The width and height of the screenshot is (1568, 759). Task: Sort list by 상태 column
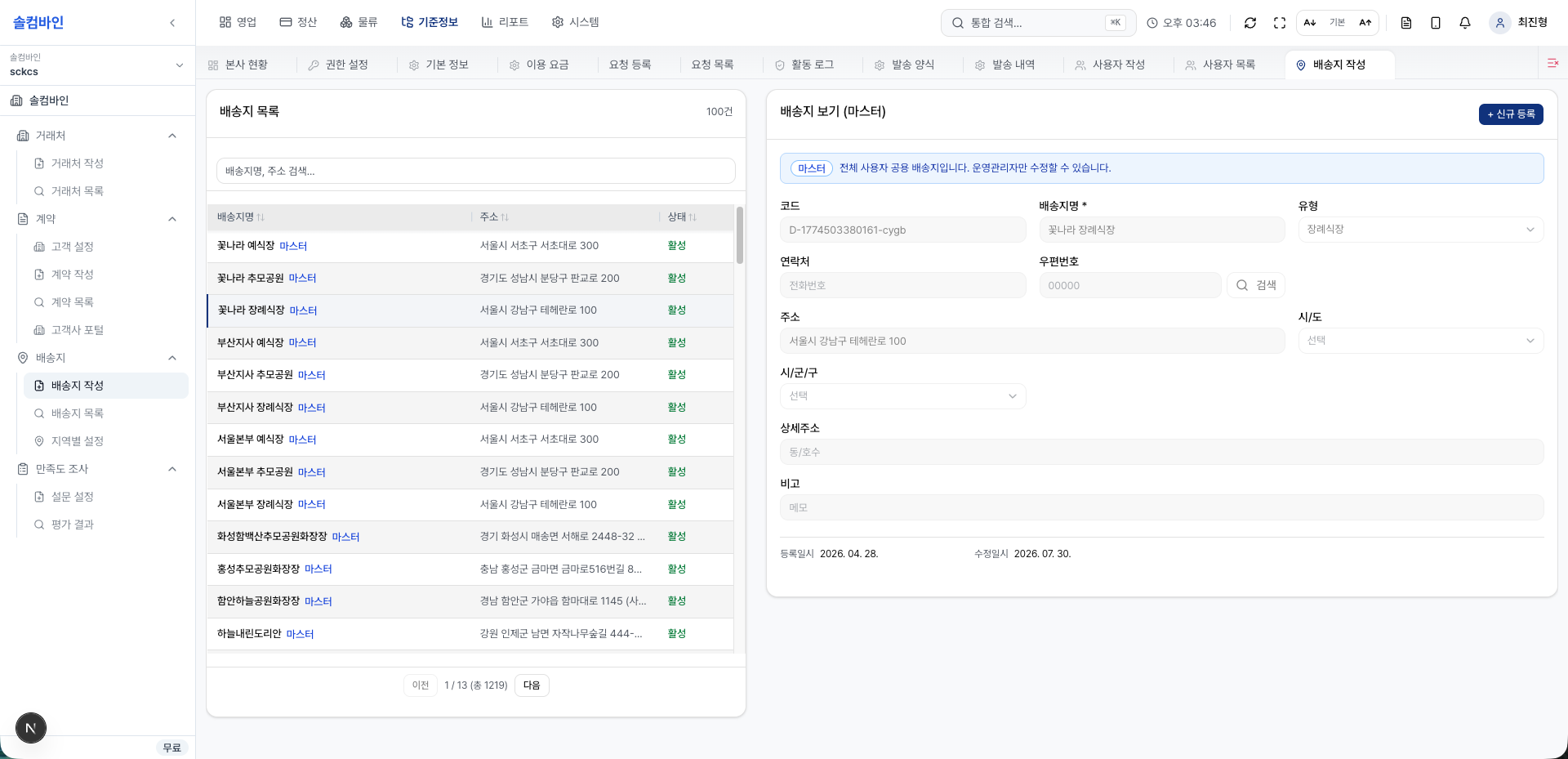682,217
